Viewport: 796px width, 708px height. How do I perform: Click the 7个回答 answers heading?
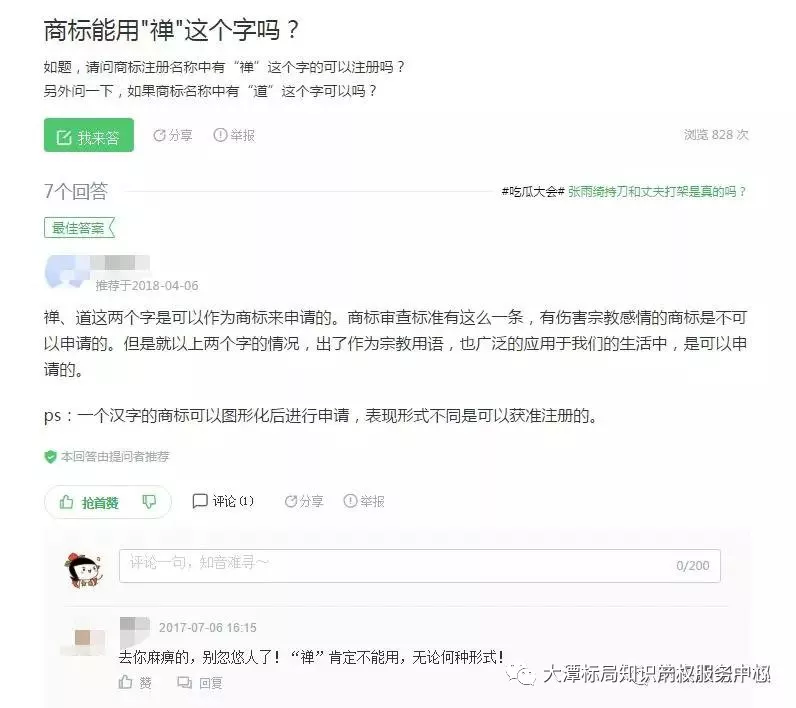pos(76,191)
